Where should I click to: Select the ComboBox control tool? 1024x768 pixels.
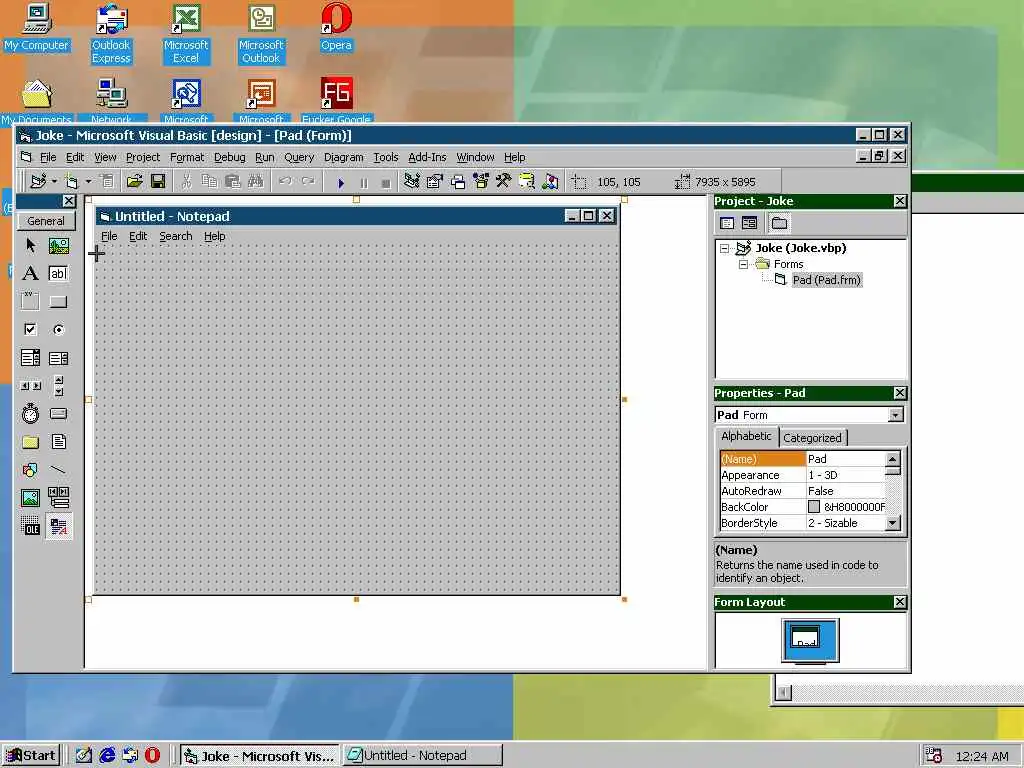tap(30, 358)
